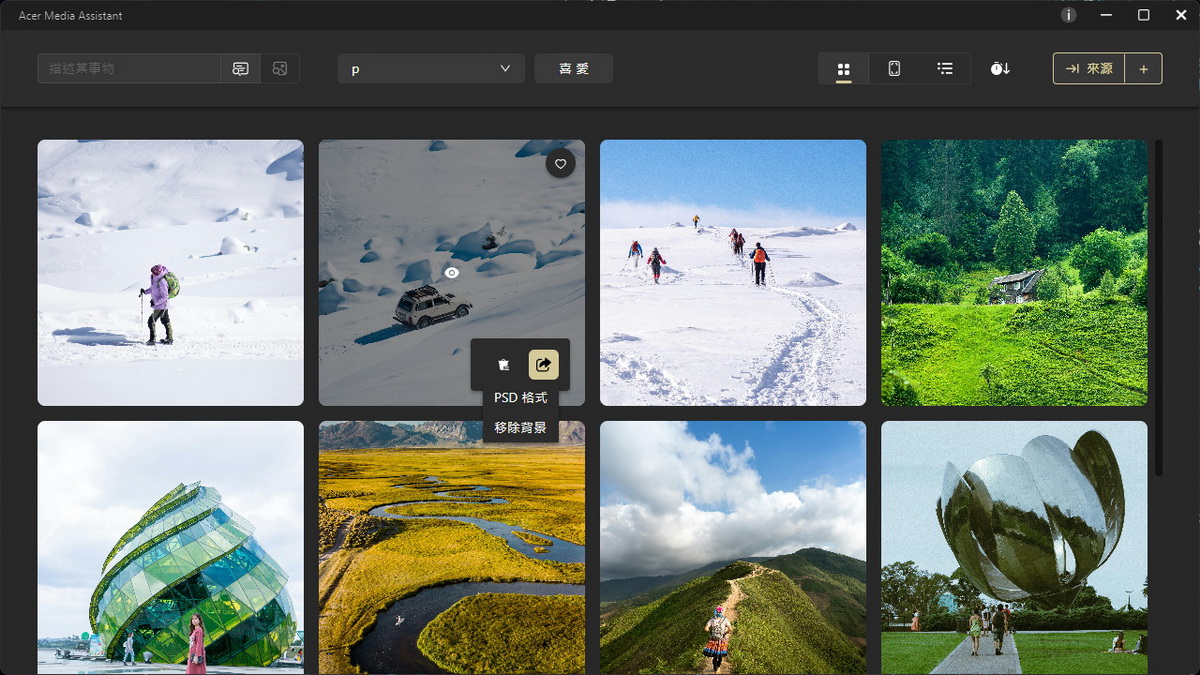
Task: Switch to image search mode icon
Action: [x=280, y=69]
